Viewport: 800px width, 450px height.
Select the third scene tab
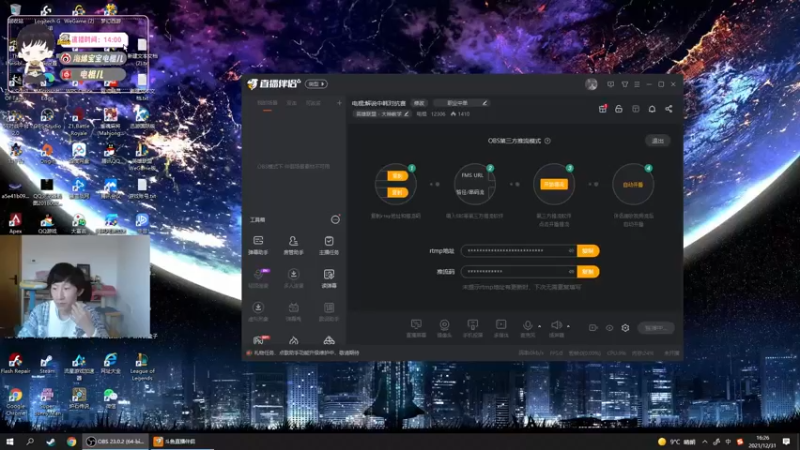(x=313, y=103)
